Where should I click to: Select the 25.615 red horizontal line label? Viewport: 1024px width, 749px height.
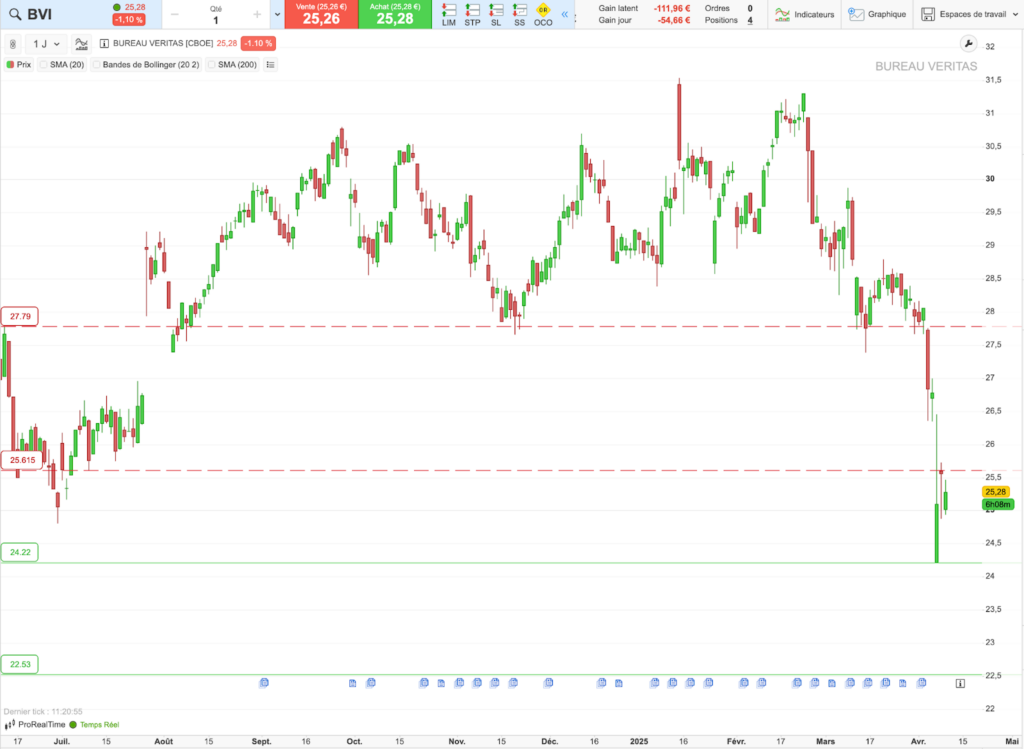coord(22,460)
